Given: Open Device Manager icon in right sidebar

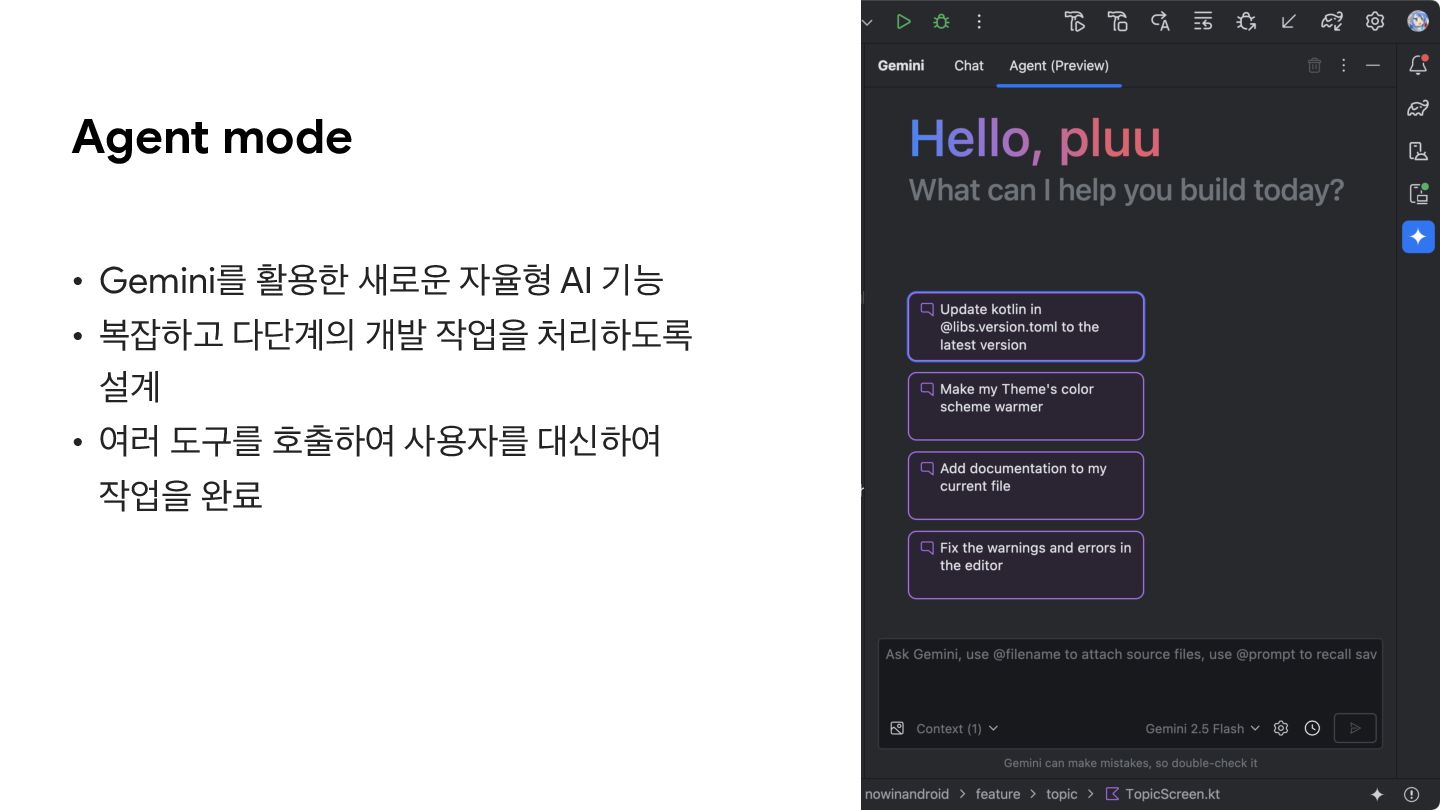Looking at the screenshot, I should (x=1418, y=151).
